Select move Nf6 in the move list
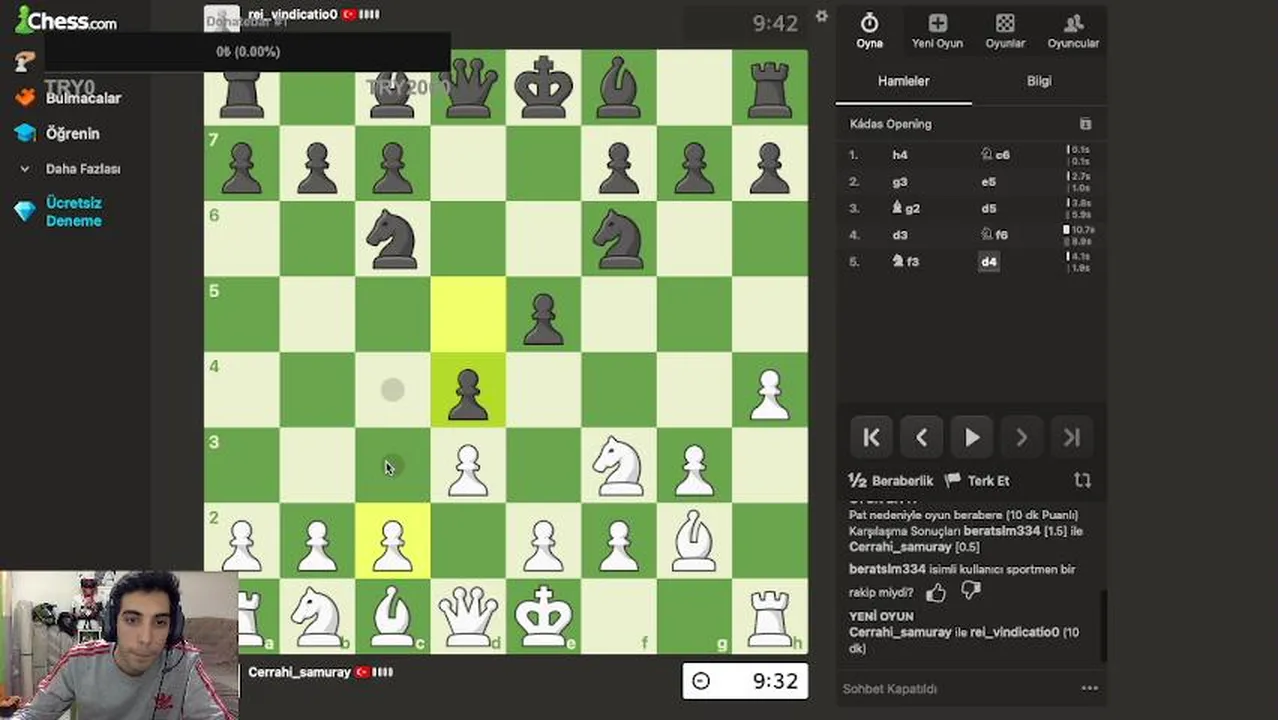Screen dimensions: 1278x720 point(995,235)
